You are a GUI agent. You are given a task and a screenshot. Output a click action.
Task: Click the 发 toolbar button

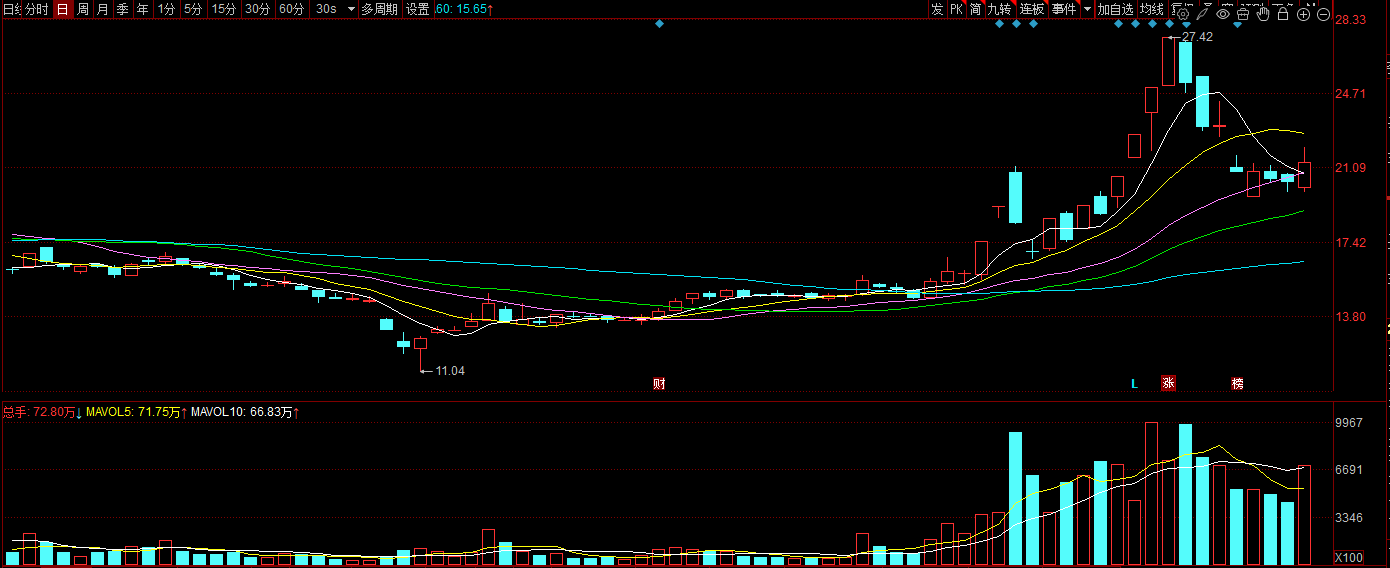[937, 9]
